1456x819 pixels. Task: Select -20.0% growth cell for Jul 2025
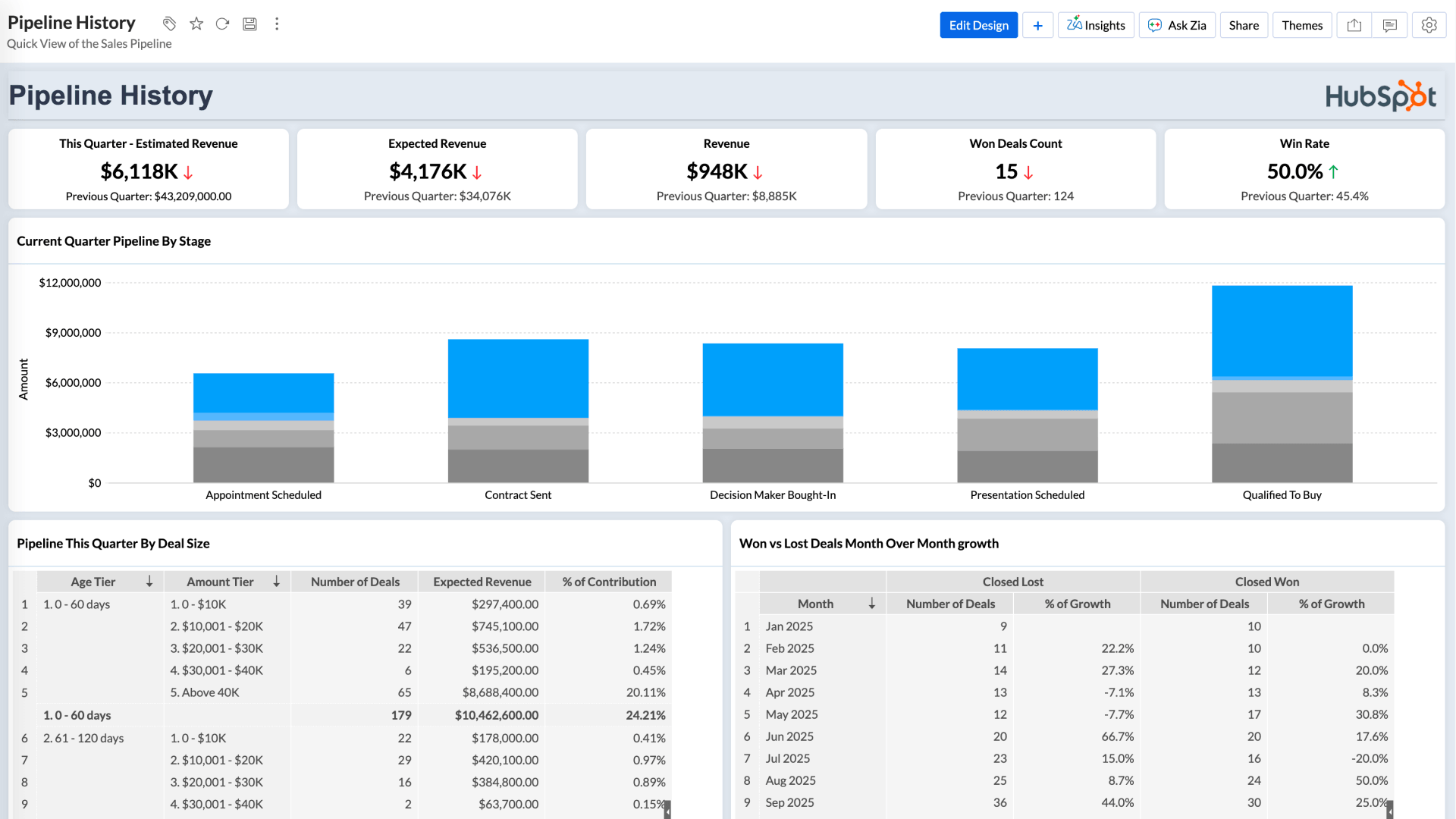1331,758
